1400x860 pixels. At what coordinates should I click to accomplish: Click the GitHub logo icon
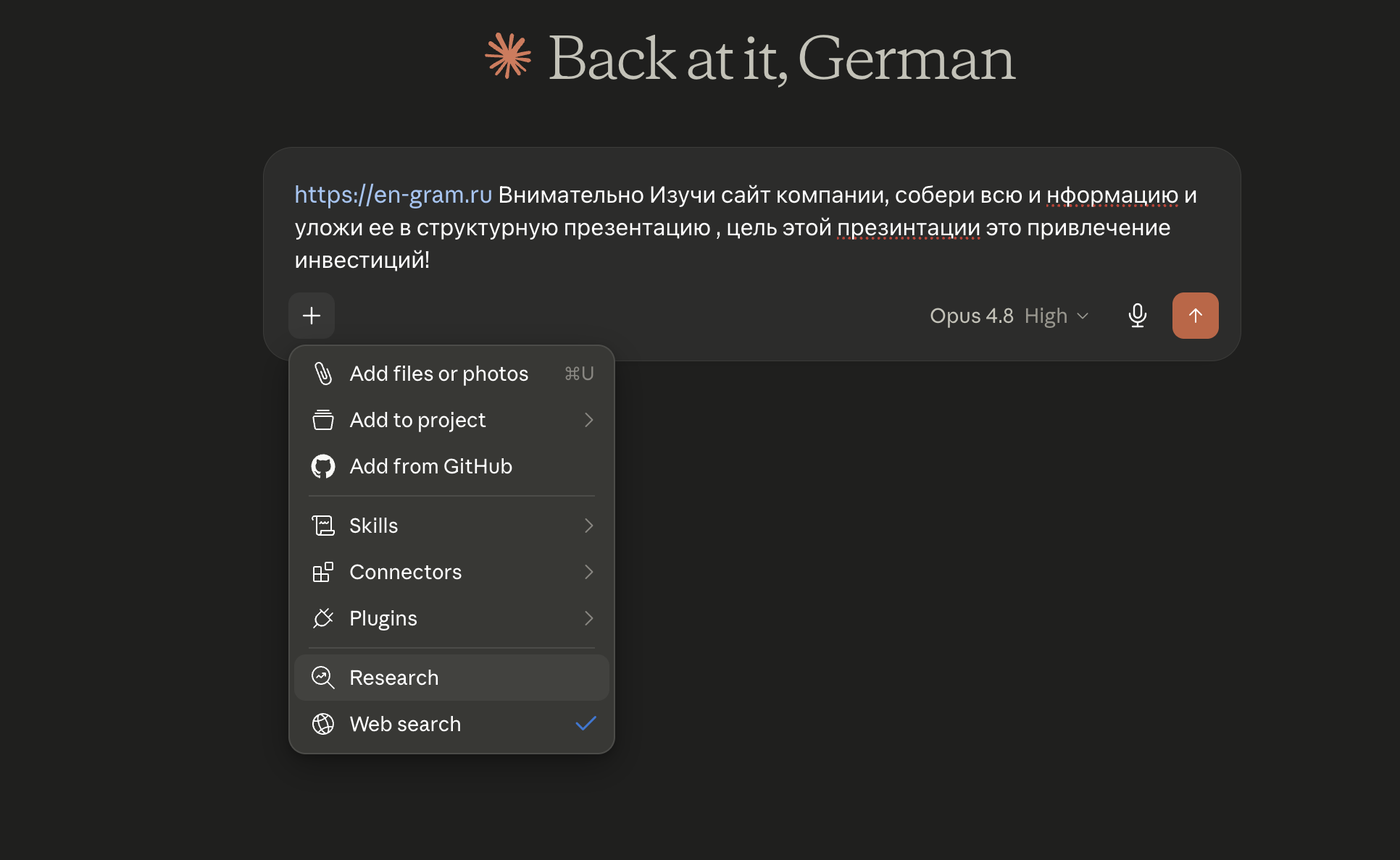click(x=323, y=466)
